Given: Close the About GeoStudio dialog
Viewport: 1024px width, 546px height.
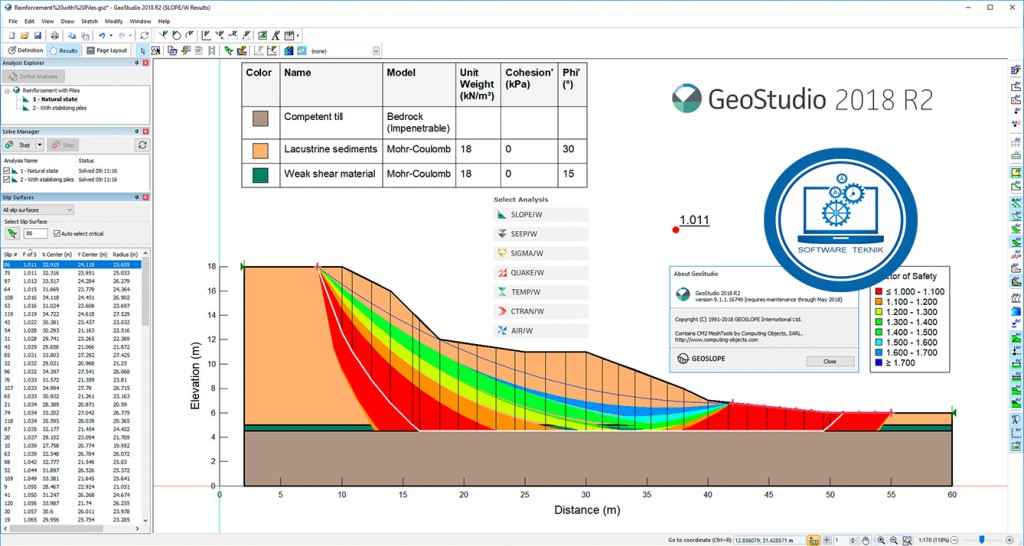Looking at the screenshot, I should [x=829, y=361].
